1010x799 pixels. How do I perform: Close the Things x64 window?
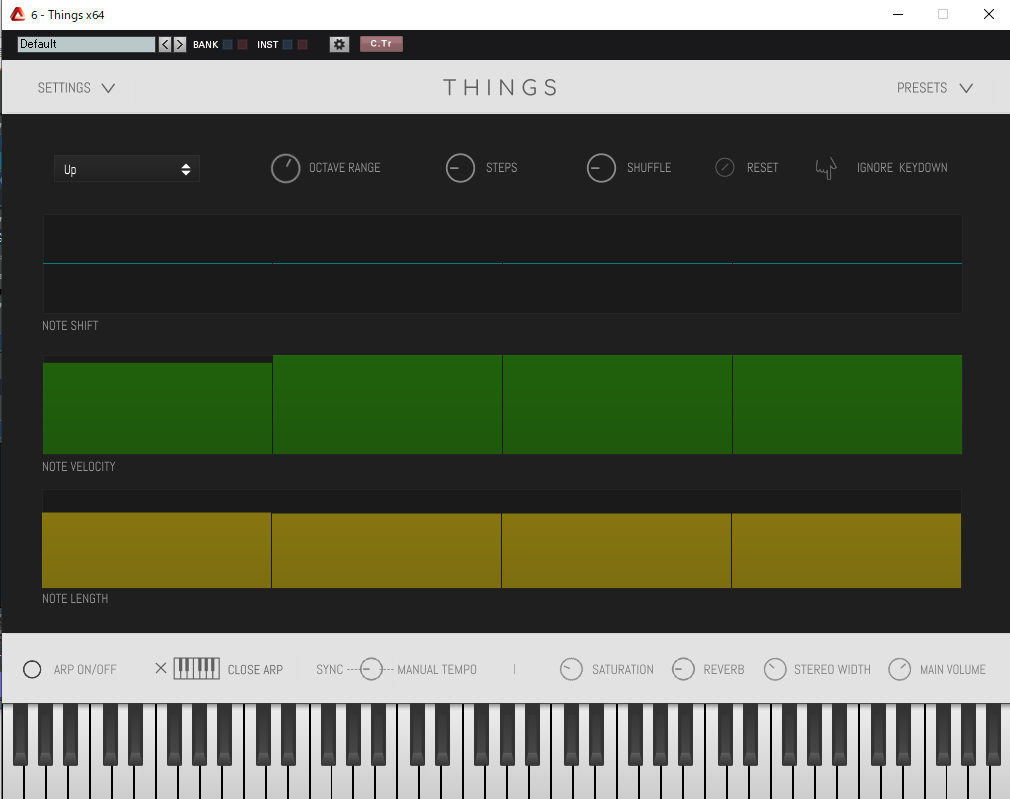pos(989,14)
